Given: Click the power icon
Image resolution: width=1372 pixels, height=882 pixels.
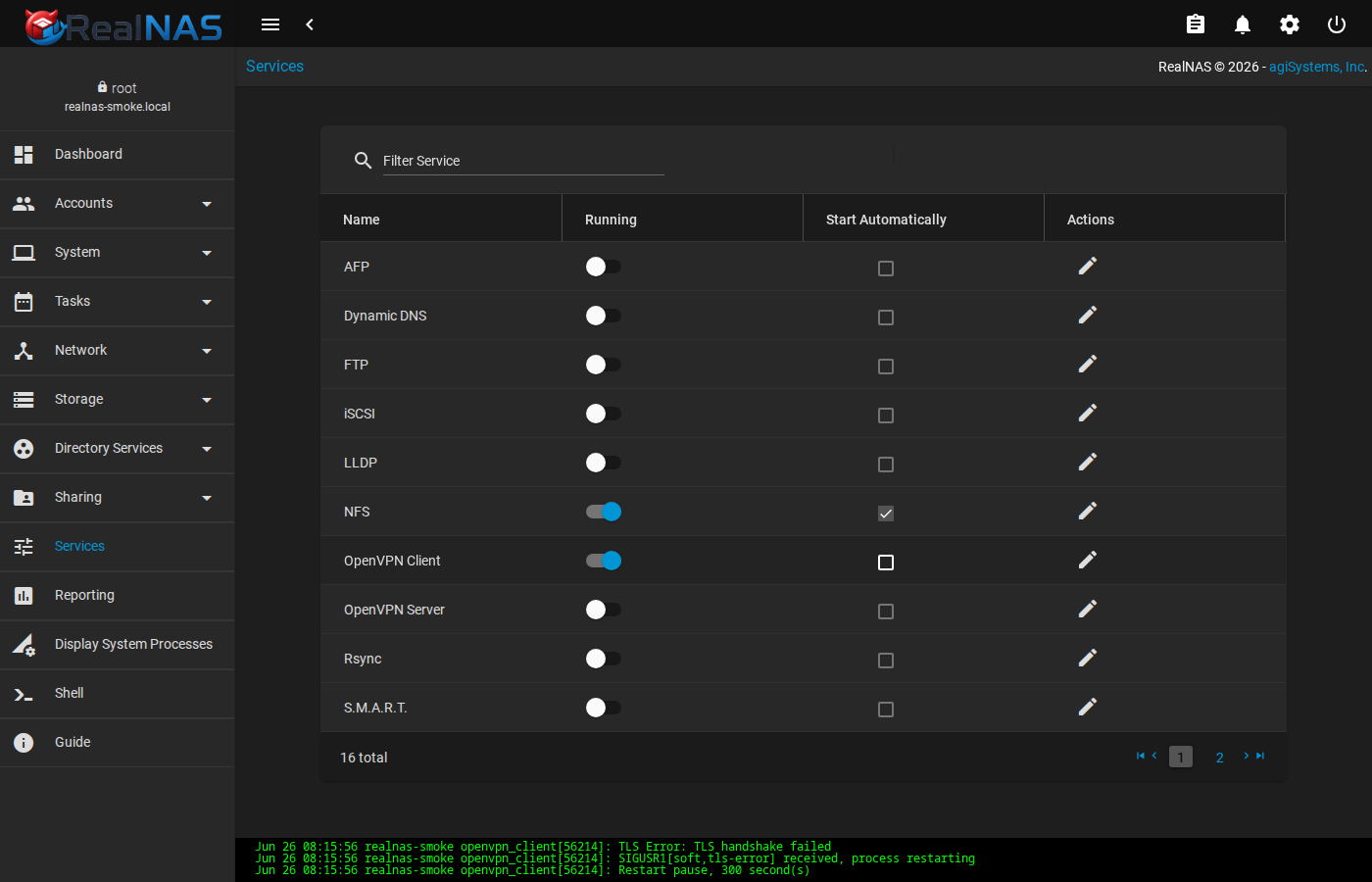Looking at the screenshot, I should point(1337,24).
